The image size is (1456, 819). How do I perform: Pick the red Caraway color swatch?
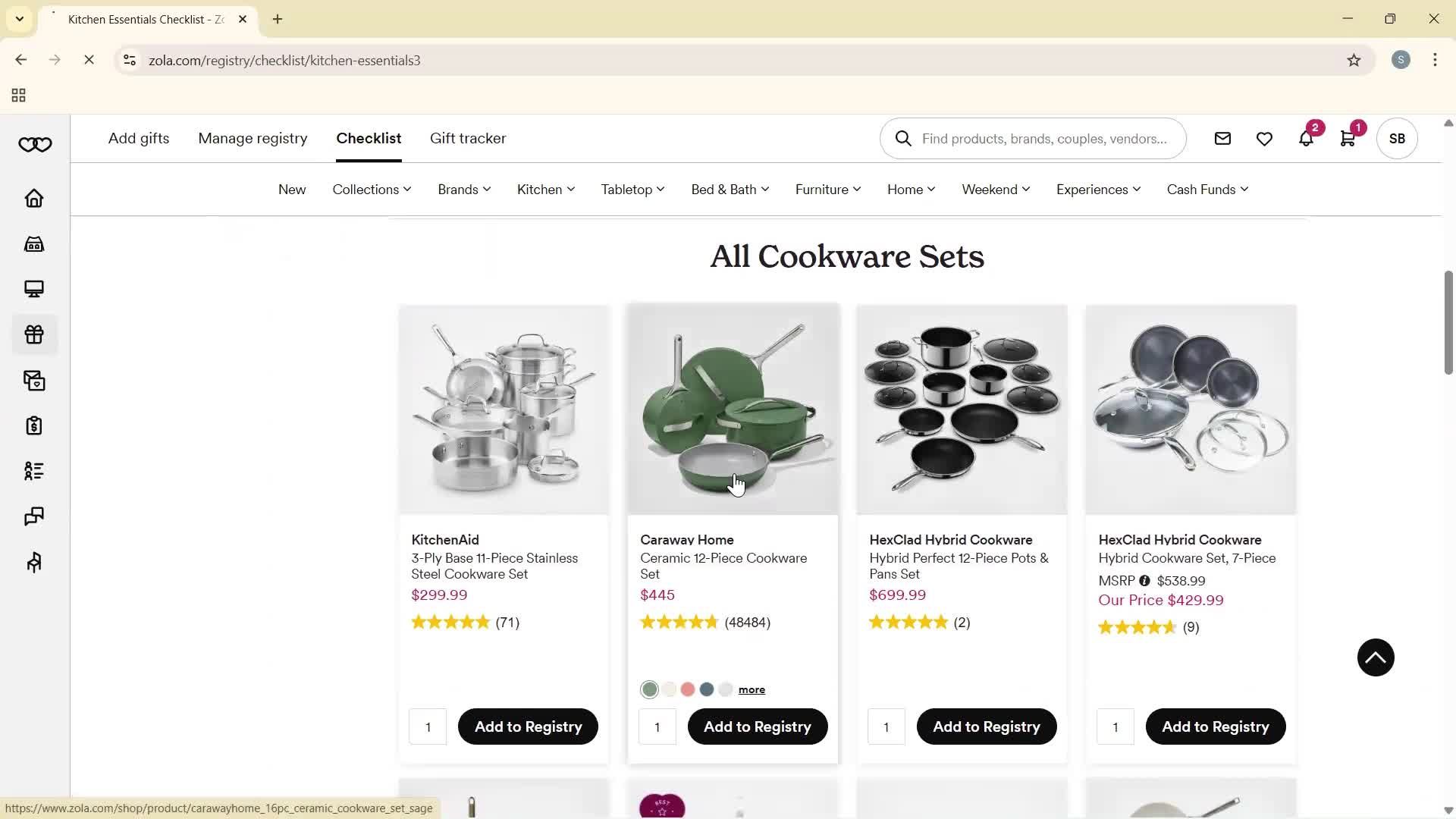pyautogui.click(x=688, y=689)
